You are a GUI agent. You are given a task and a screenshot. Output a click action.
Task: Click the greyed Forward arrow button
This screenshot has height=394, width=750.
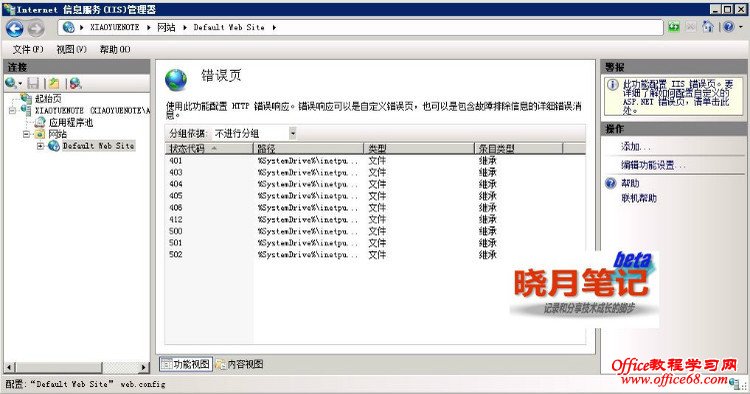35,29
